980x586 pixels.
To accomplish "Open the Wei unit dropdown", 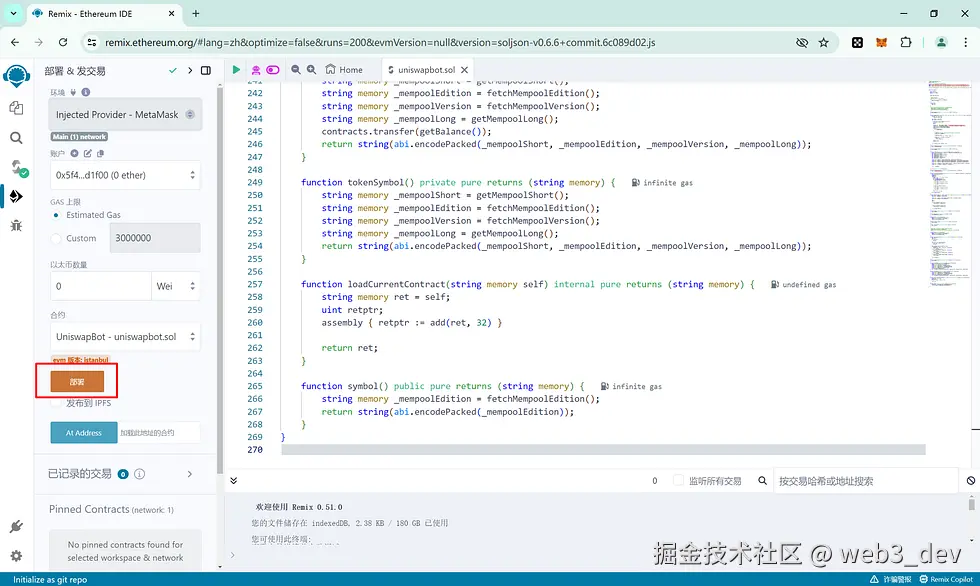I will pyautogui.click(x=176, y=286).
